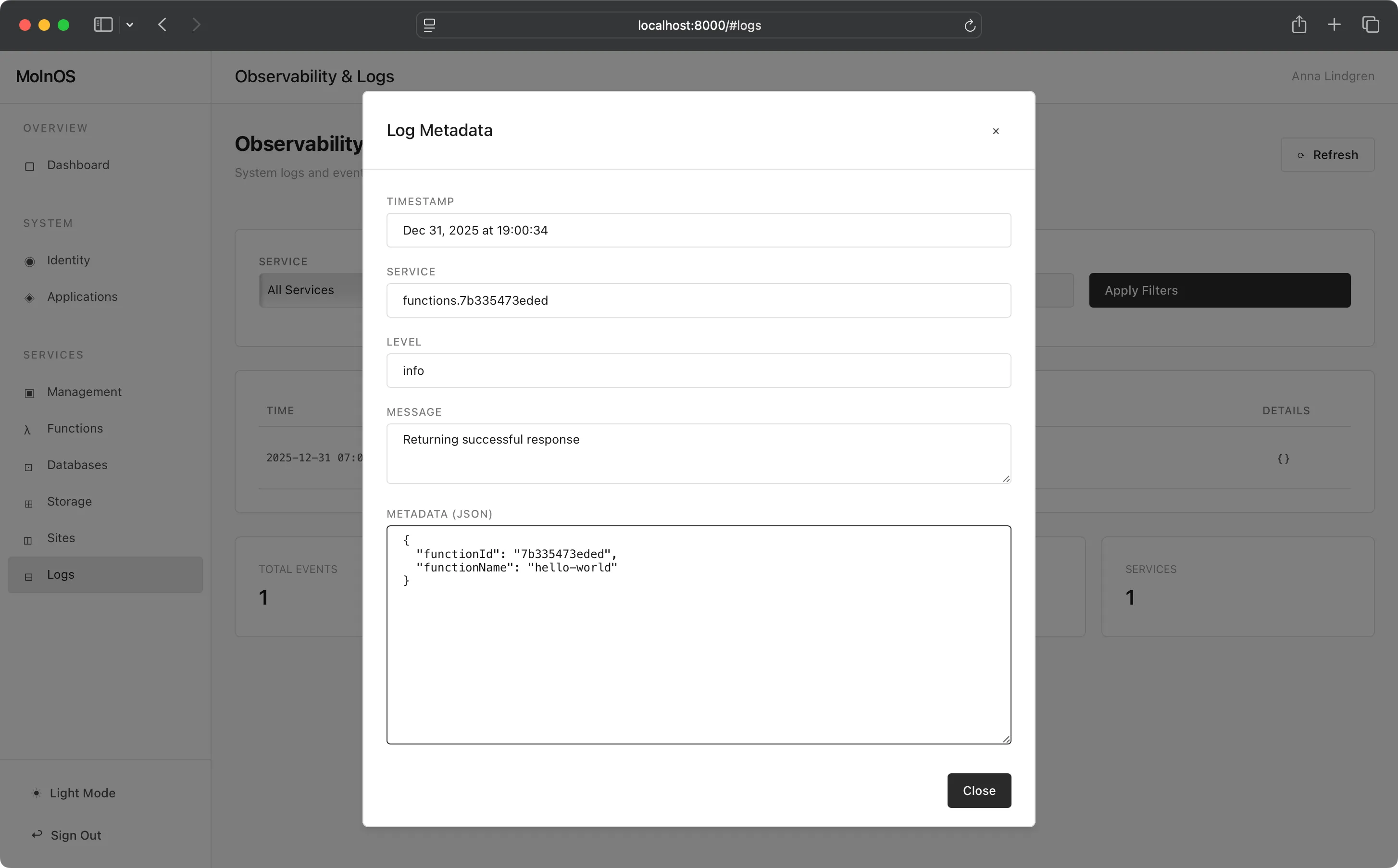This screenshot has width=1398, height=868.
Task: Click the Storage grid icon
Action: click(x=29, y=503)
